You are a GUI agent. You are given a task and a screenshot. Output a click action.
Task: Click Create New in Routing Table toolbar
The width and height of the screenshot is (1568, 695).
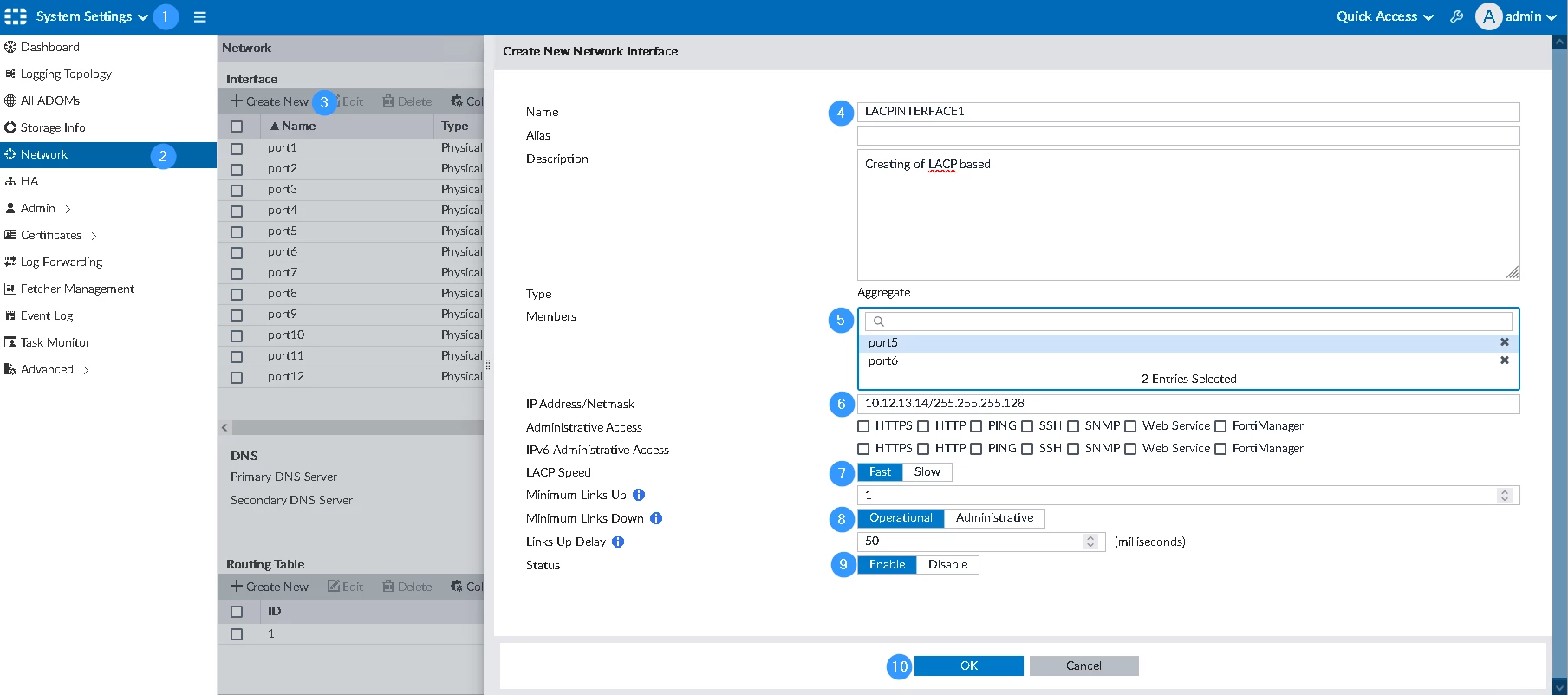(269, 587)
